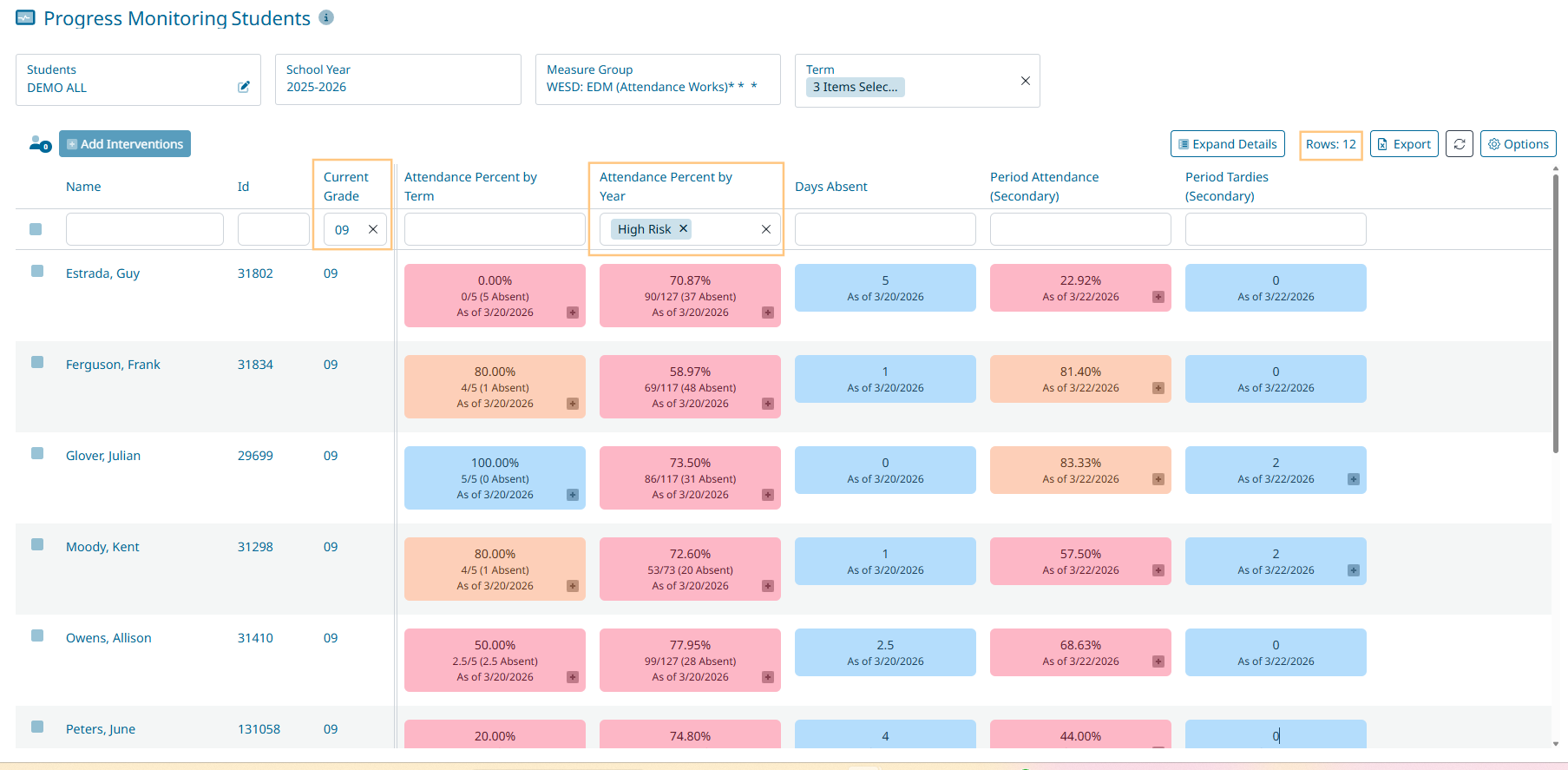Click the Name filter input field
Viewport: 1568px width, 770px height.
click(144, 229)
